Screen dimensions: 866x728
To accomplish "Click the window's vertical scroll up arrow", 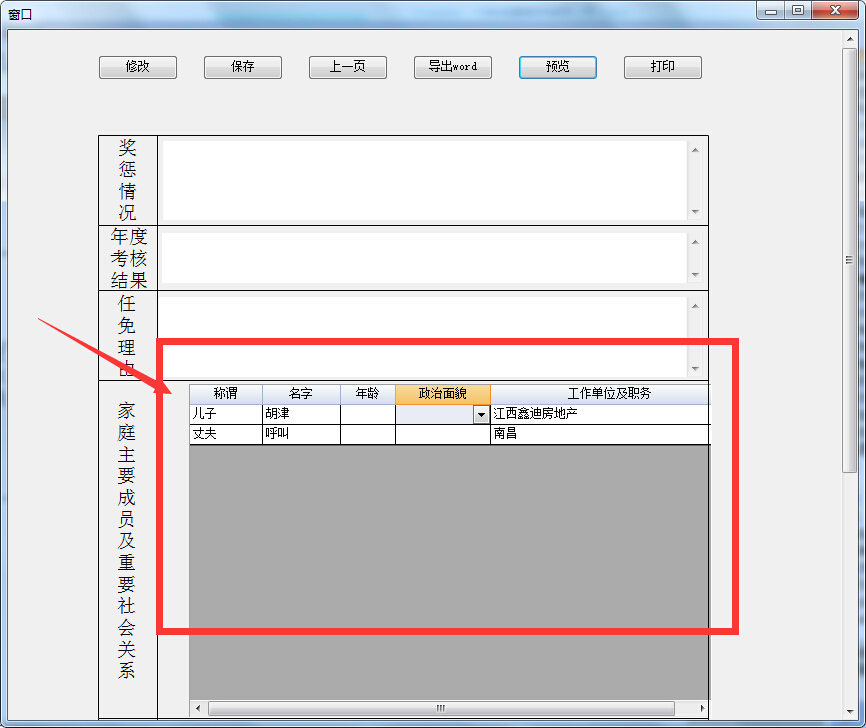I will (849, 39).
